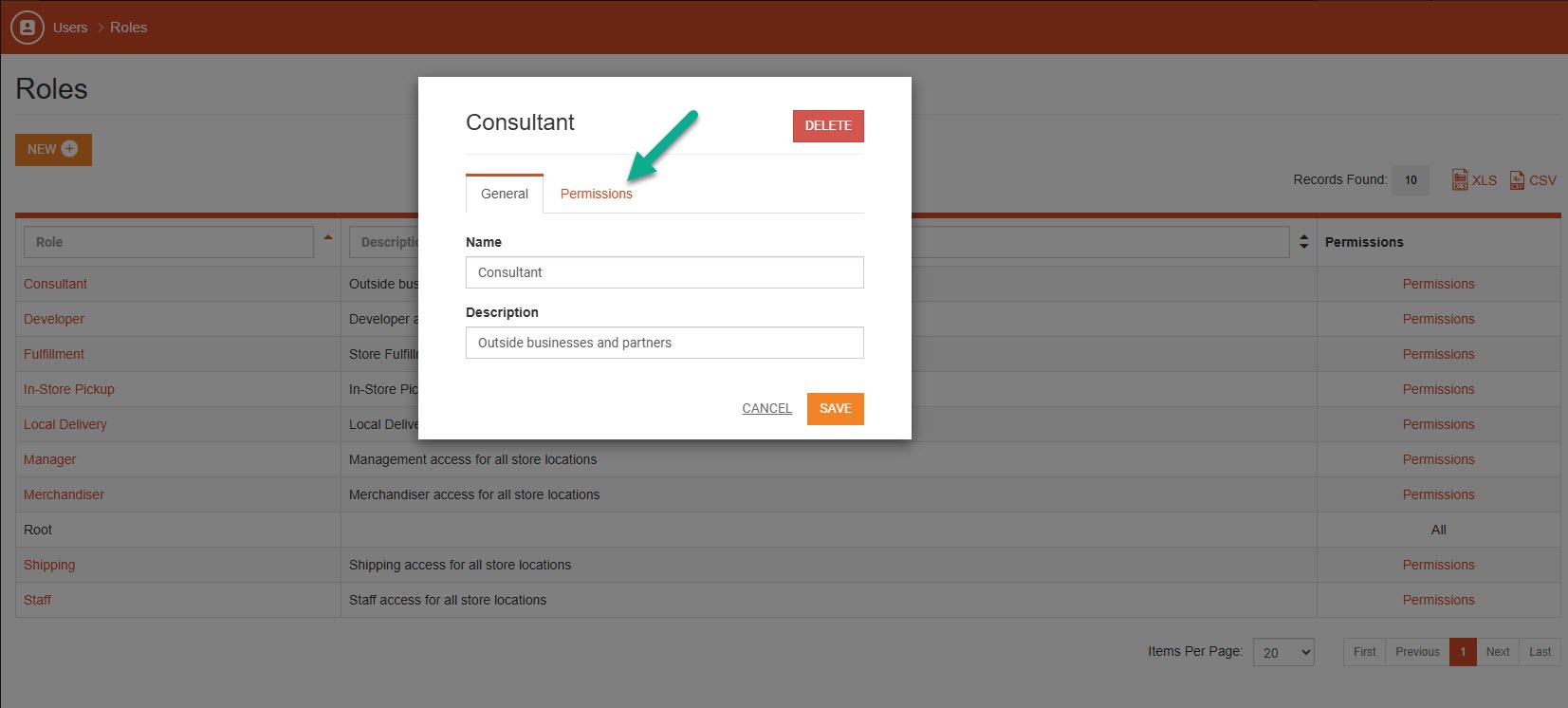Open the Local Delivery role link

65,424
